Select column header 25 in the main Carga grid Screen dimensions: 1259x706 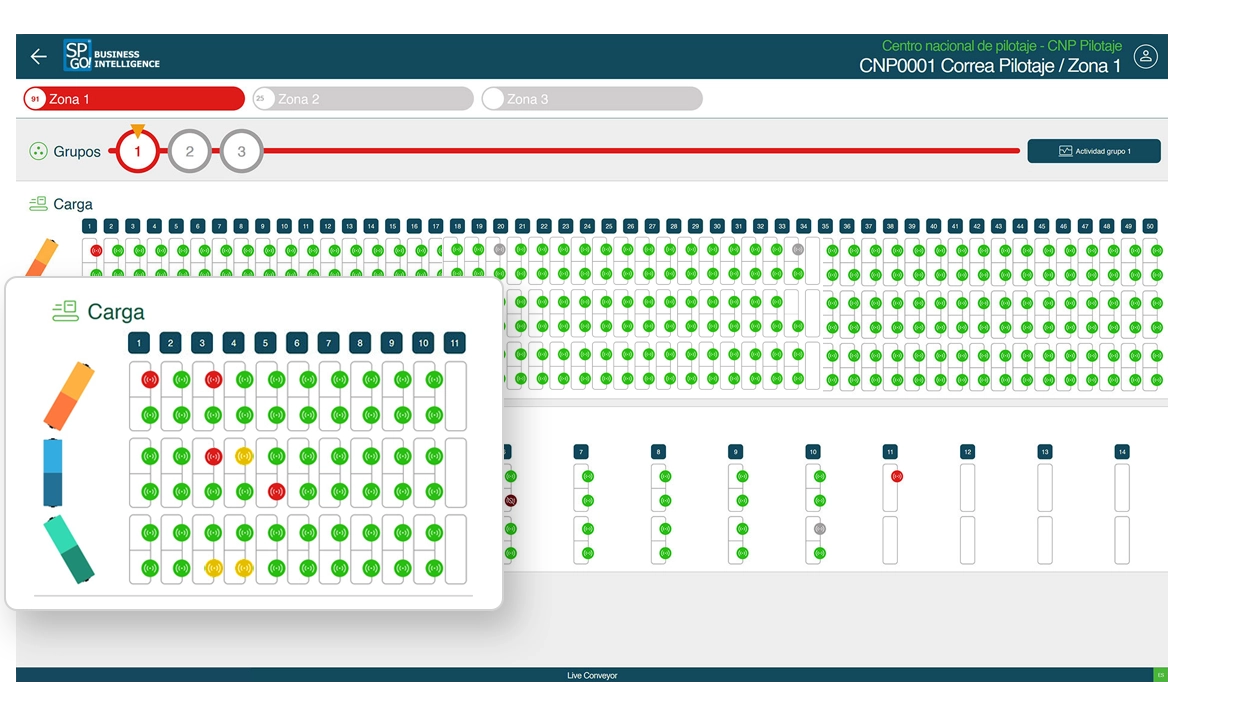609,226
